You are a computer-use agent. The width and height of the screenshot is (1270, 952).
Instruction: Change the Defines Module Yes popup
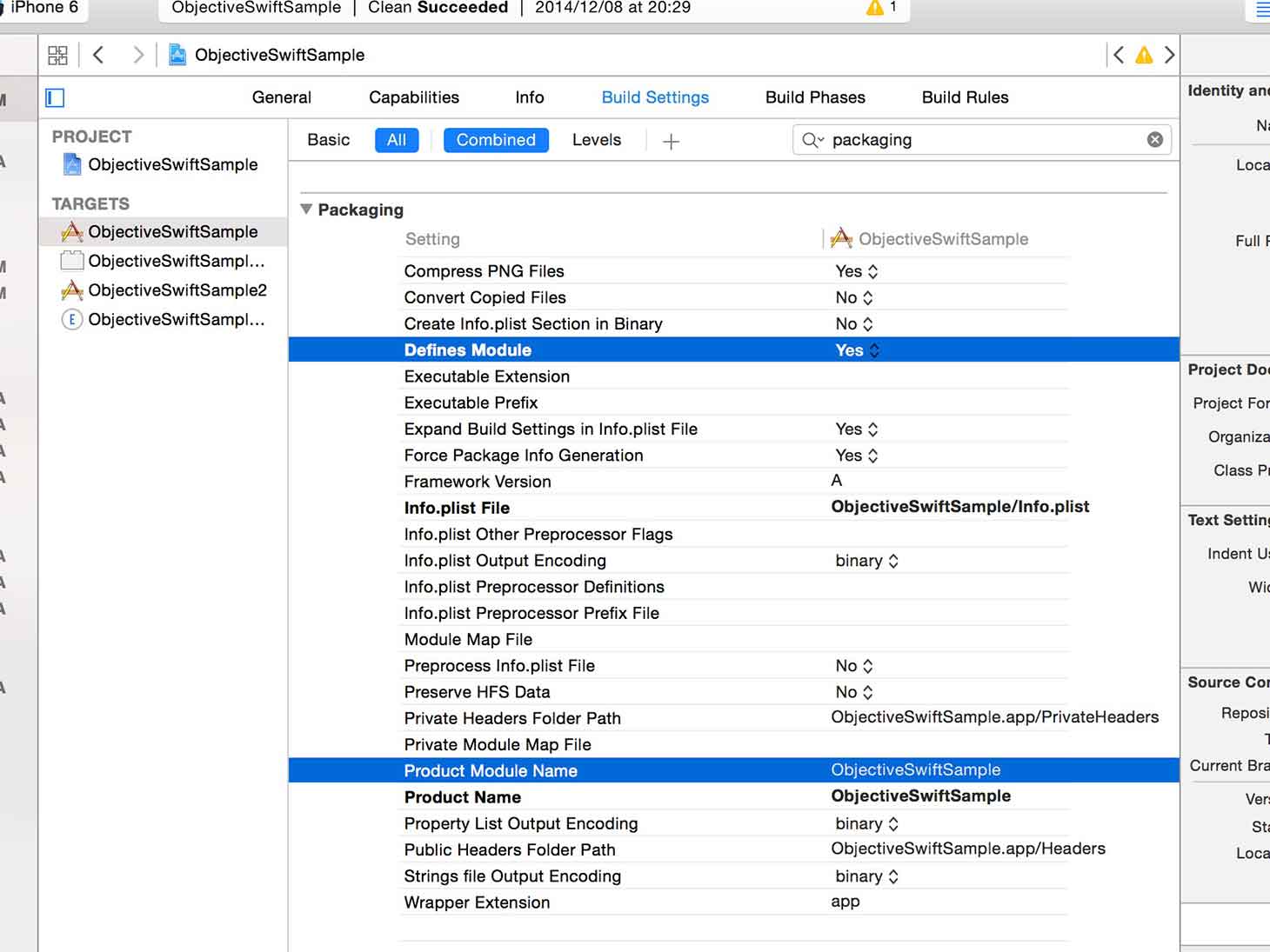pyautogui.click(x=858, y=350)
